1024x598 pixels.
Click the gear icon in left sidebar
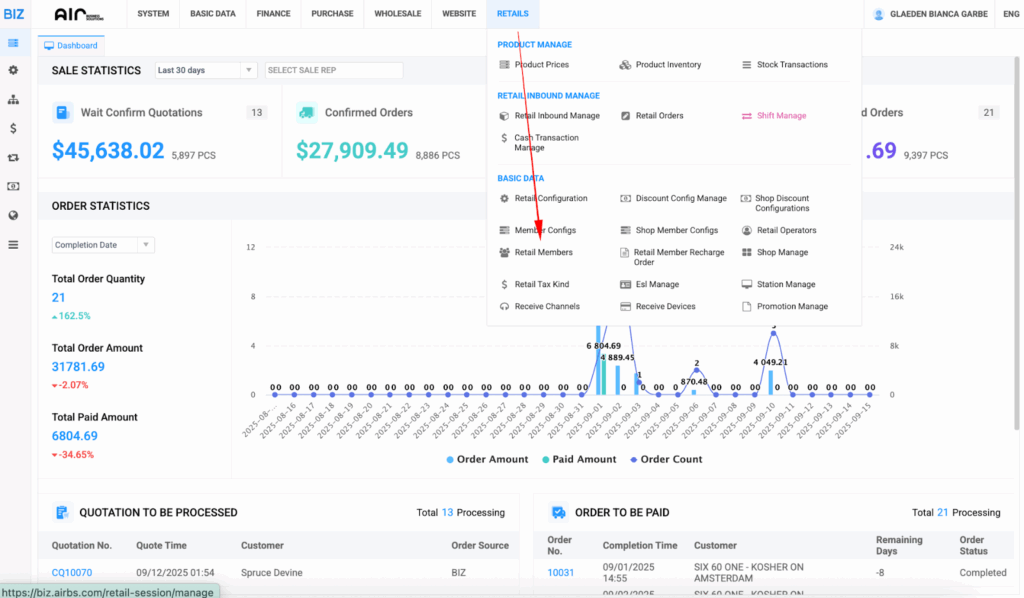pos(13,71)
